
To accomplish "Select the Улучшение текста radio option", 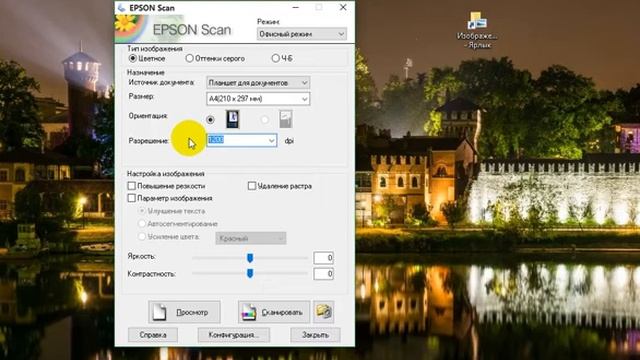I will pos(142,211).
